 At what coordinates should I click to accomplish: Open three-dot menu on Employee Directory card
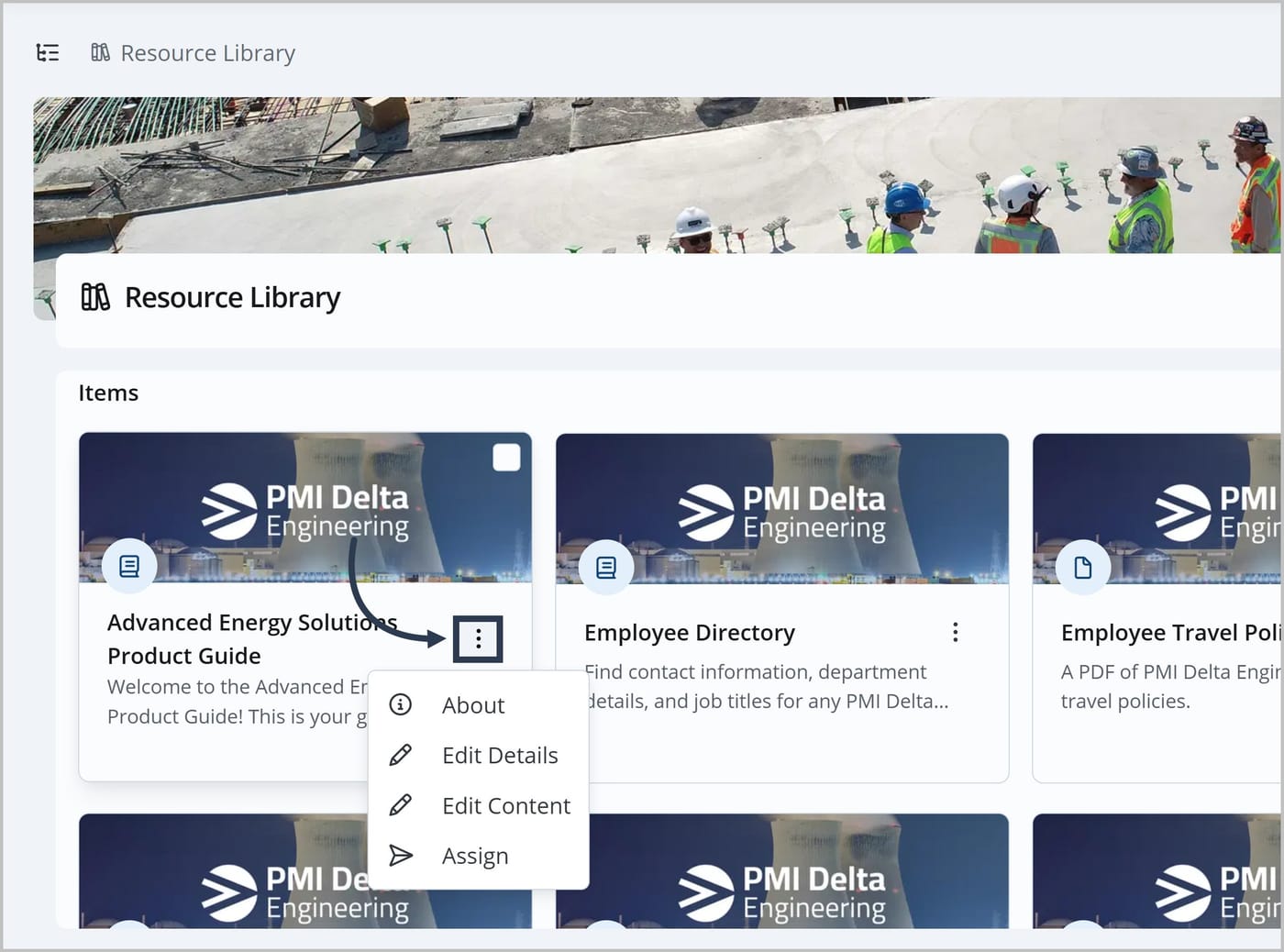tap(956, 632)
